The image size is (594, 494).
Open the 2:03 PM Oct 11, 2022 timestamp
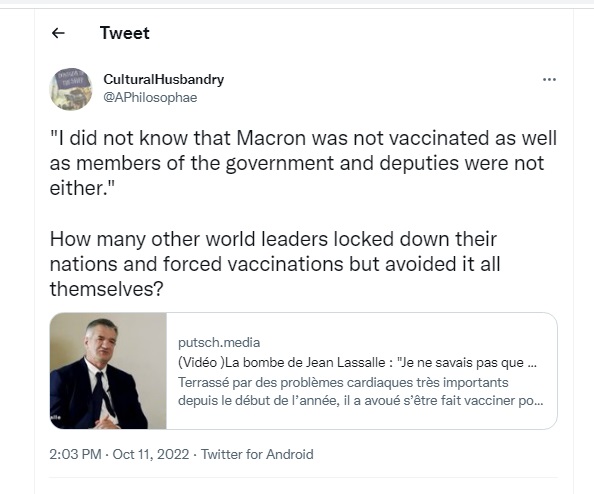click(x=119, y=454)
